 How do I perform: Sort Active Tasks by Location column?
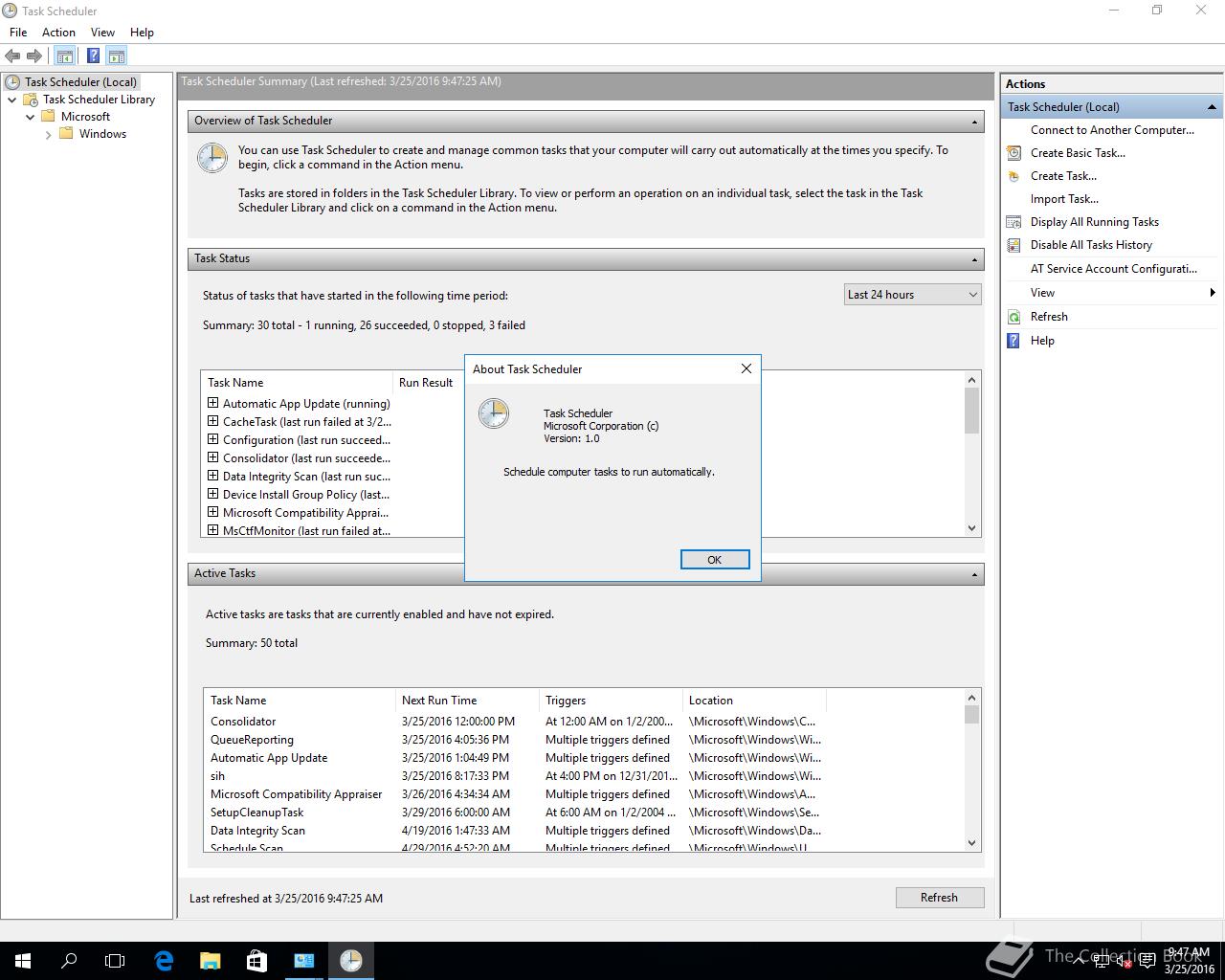coord(754,701)
